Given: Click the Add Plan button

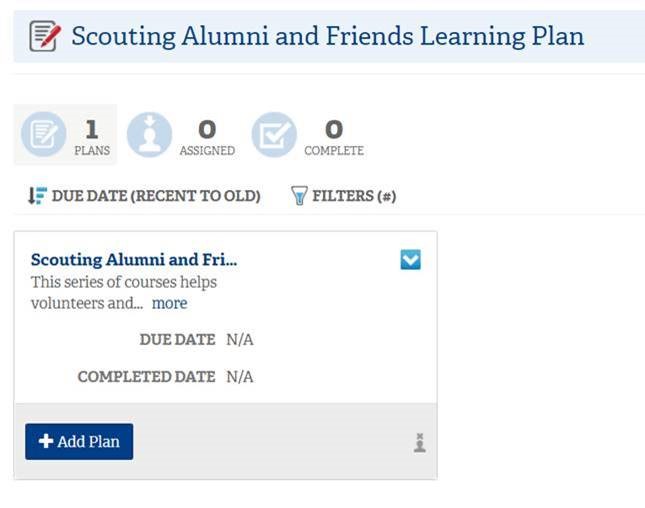Looking at the screenshot, I should click(x=79, y=441).
